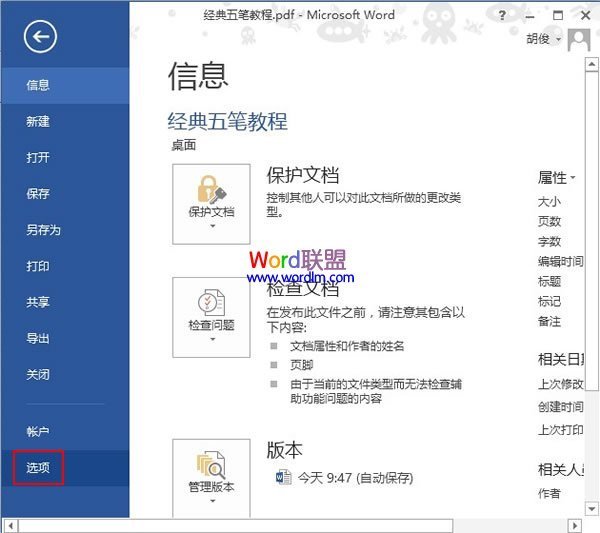The image size is (600, 533).
Task: Go to the 共享 (Share) page
Action: 38,302
